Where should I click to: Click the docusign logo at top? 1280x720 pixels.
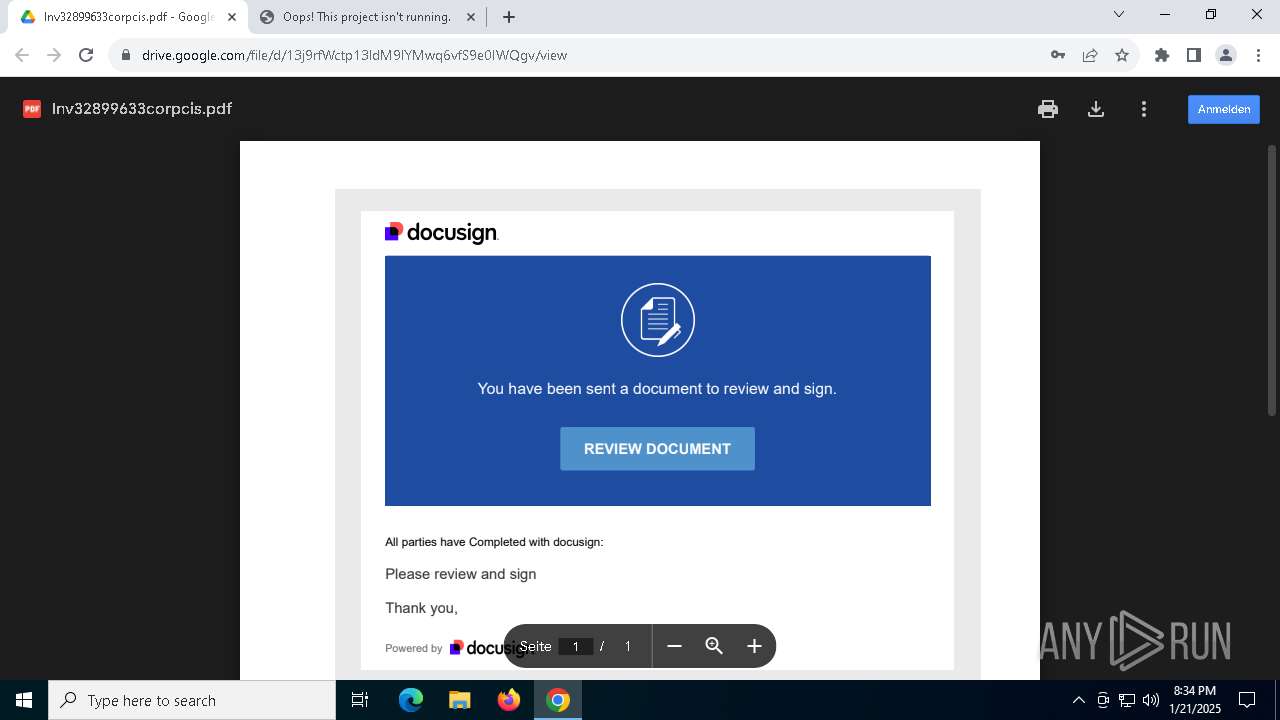click(441, 233)
